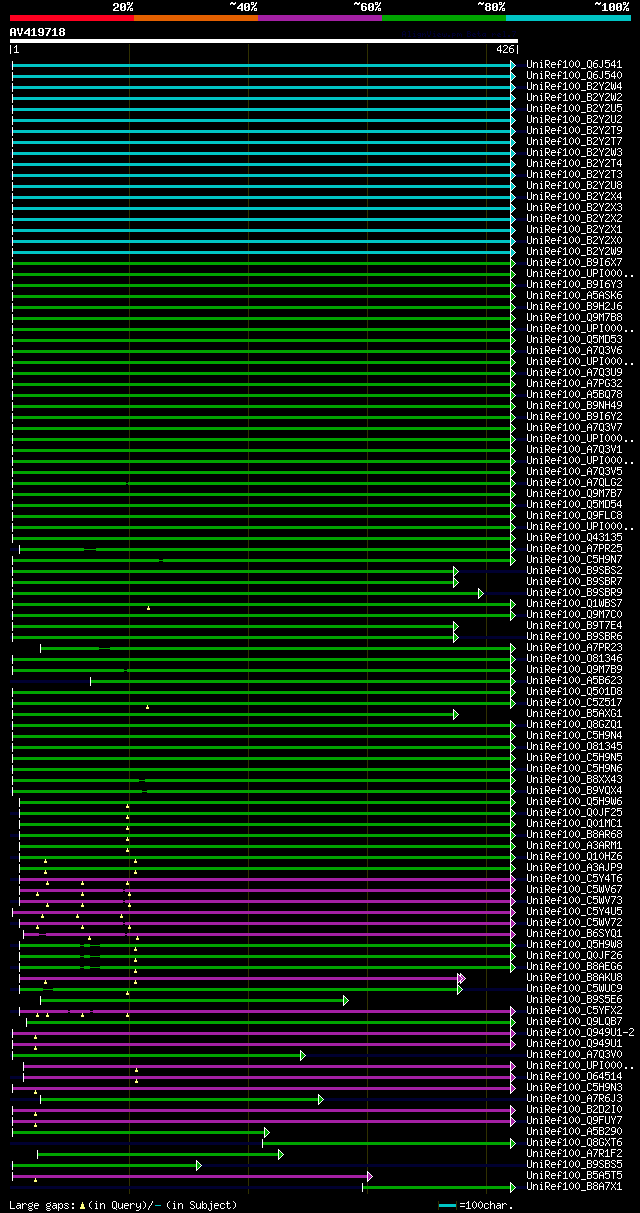Open the UniRef100_Q9M7B8 hit label
This screenshot has width=640, height=1213.
574,317
